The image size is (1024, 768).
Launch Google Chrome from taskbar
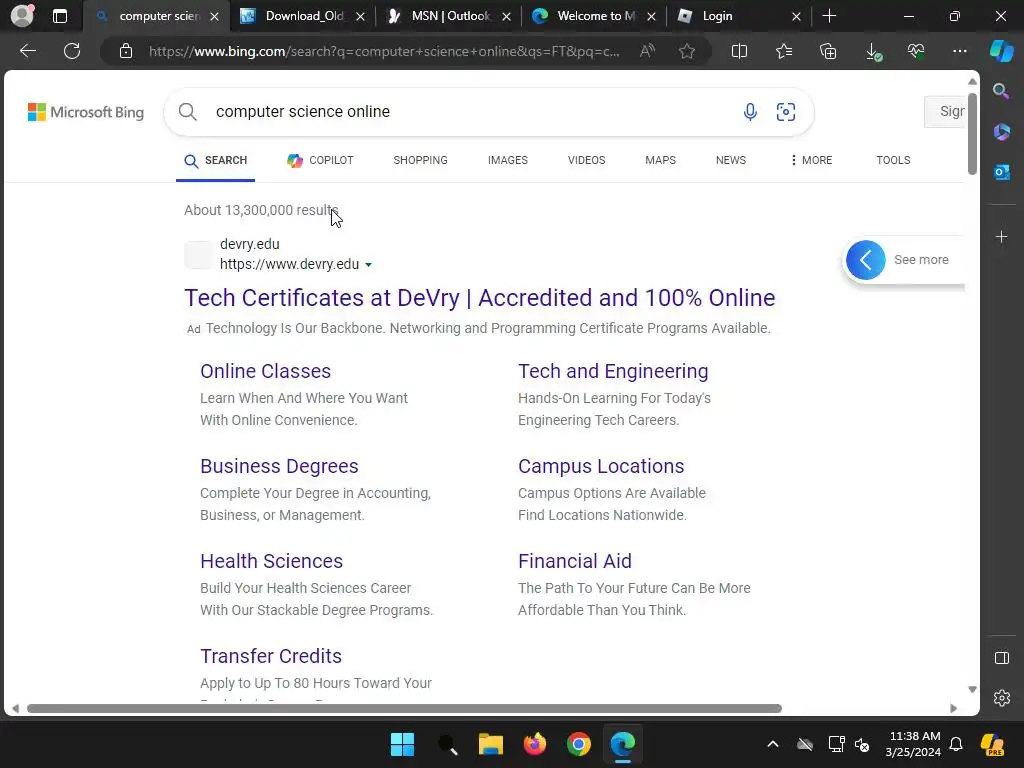tap(579, 744)
